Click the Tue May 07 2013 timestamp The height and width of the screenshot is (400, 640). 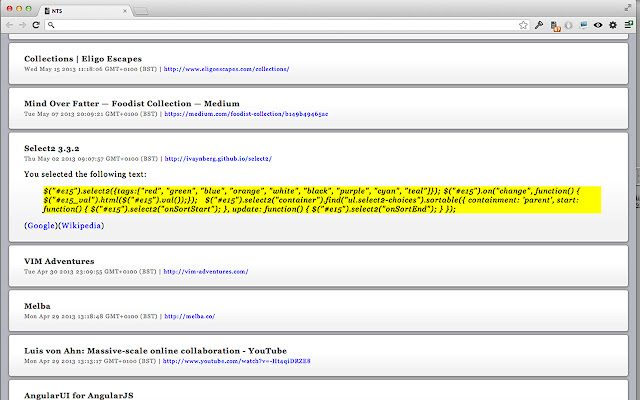pos(91,114)
